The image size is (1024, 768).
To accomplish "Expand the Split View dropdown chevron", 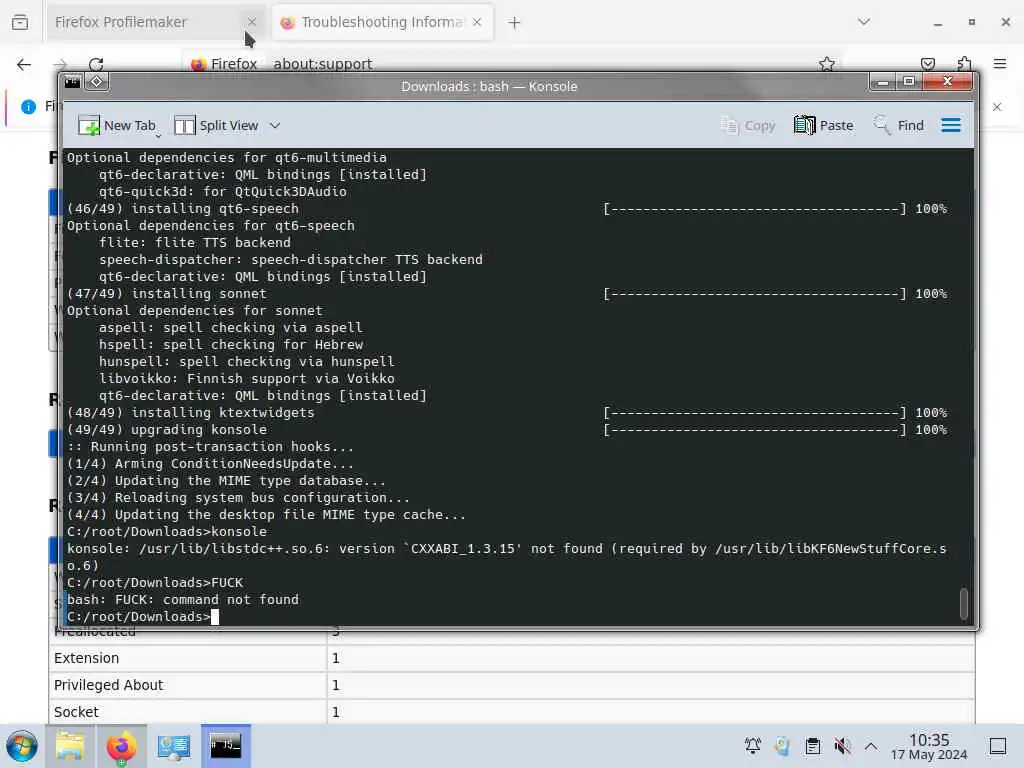I will tap(275, 125).
